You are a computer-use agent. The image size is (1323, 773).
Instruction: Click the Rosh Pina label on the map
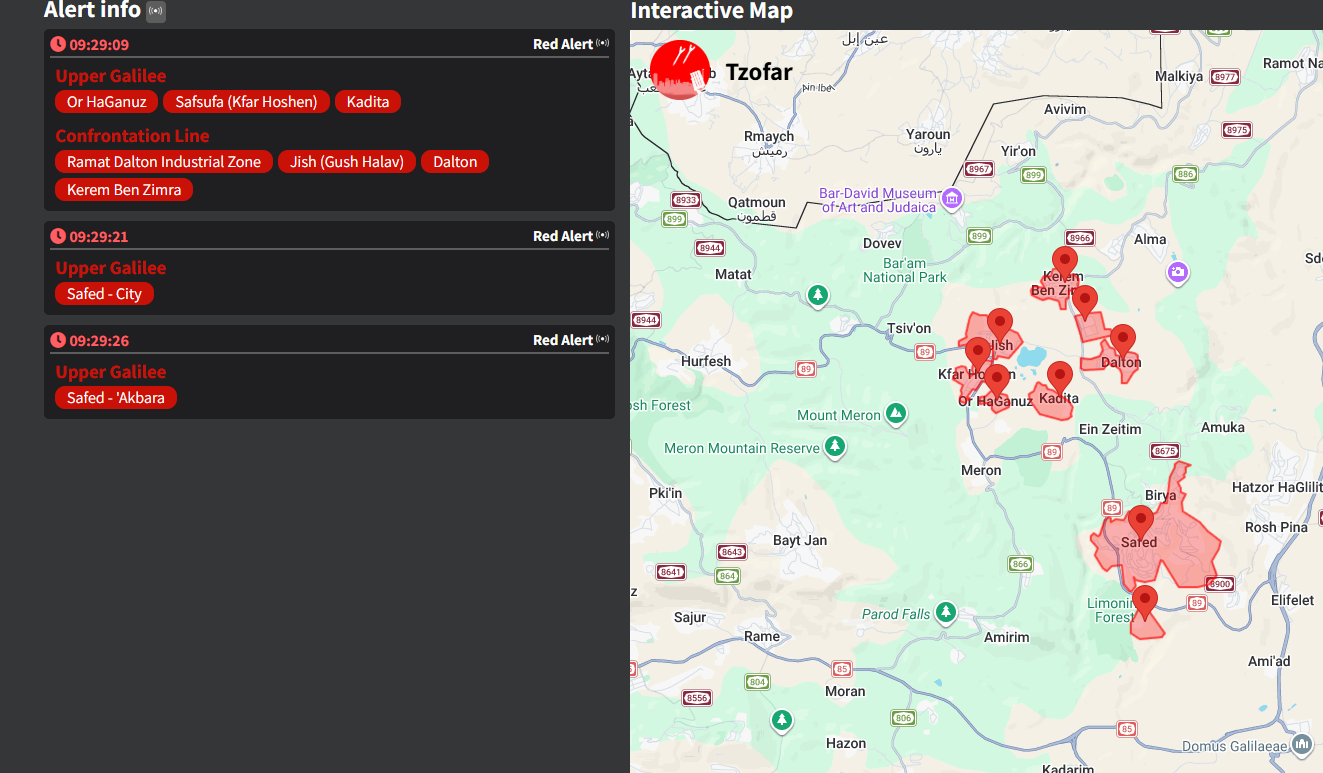click(1276, 527)
